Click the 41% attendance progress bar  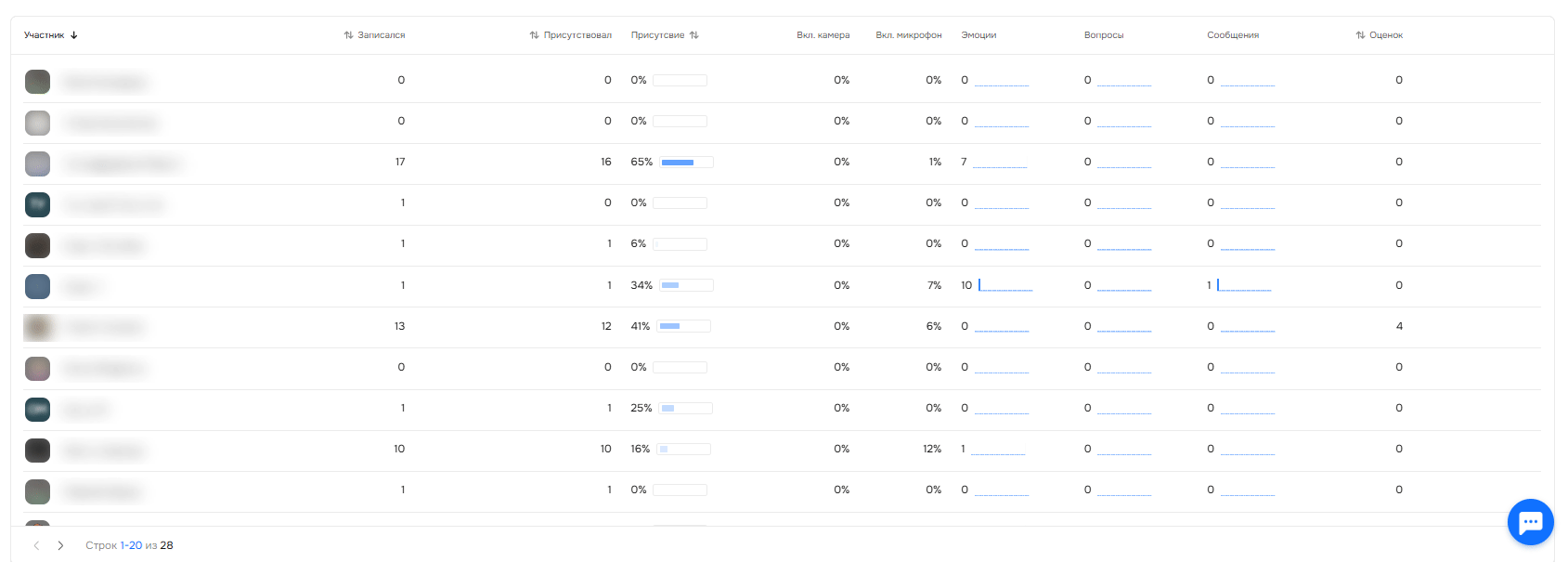click(683, 326)
